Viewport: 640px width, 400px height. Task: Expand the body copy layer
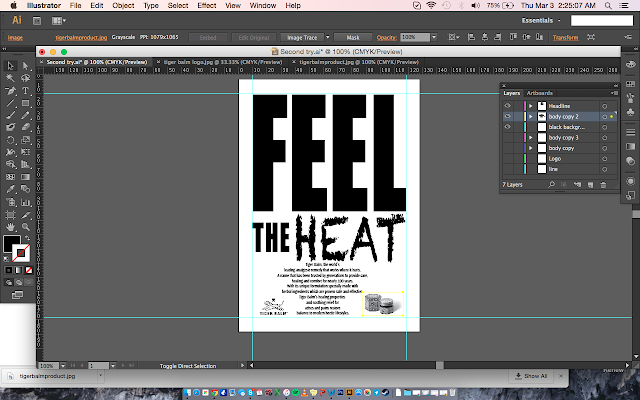click(531, 148)
